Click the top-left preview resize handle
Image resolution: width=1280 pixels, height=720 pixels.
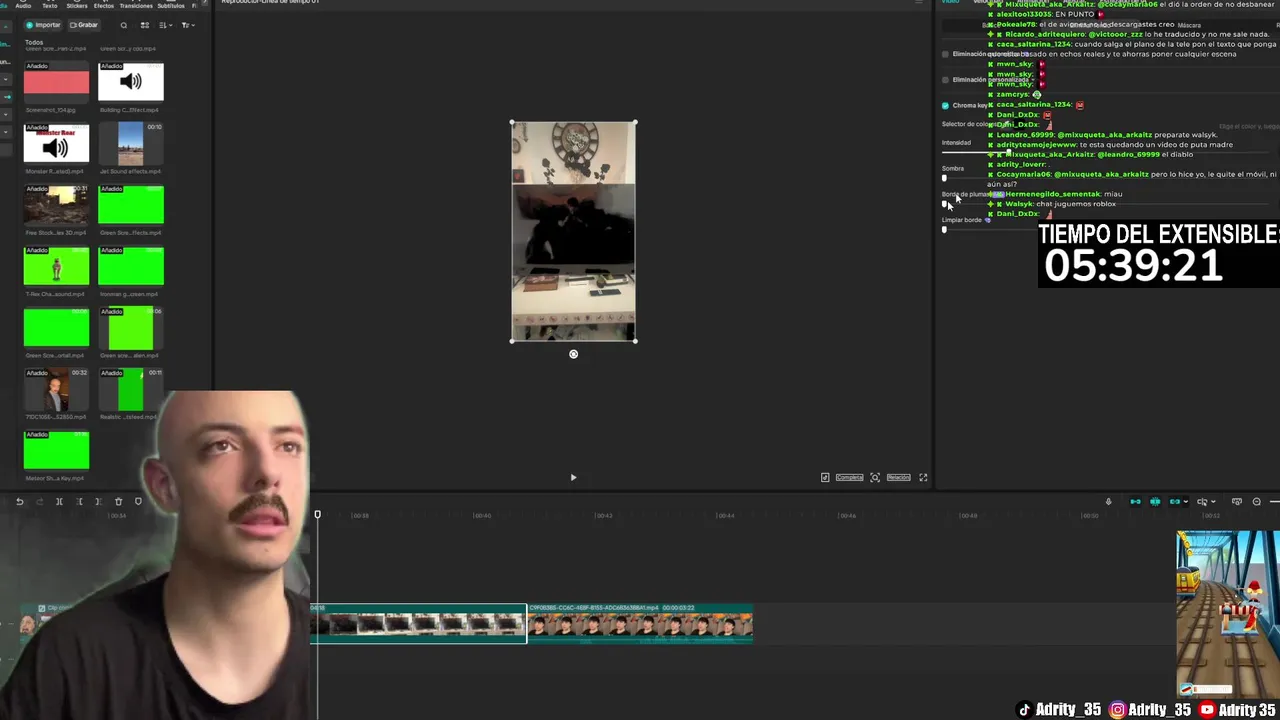coord(512,123)
